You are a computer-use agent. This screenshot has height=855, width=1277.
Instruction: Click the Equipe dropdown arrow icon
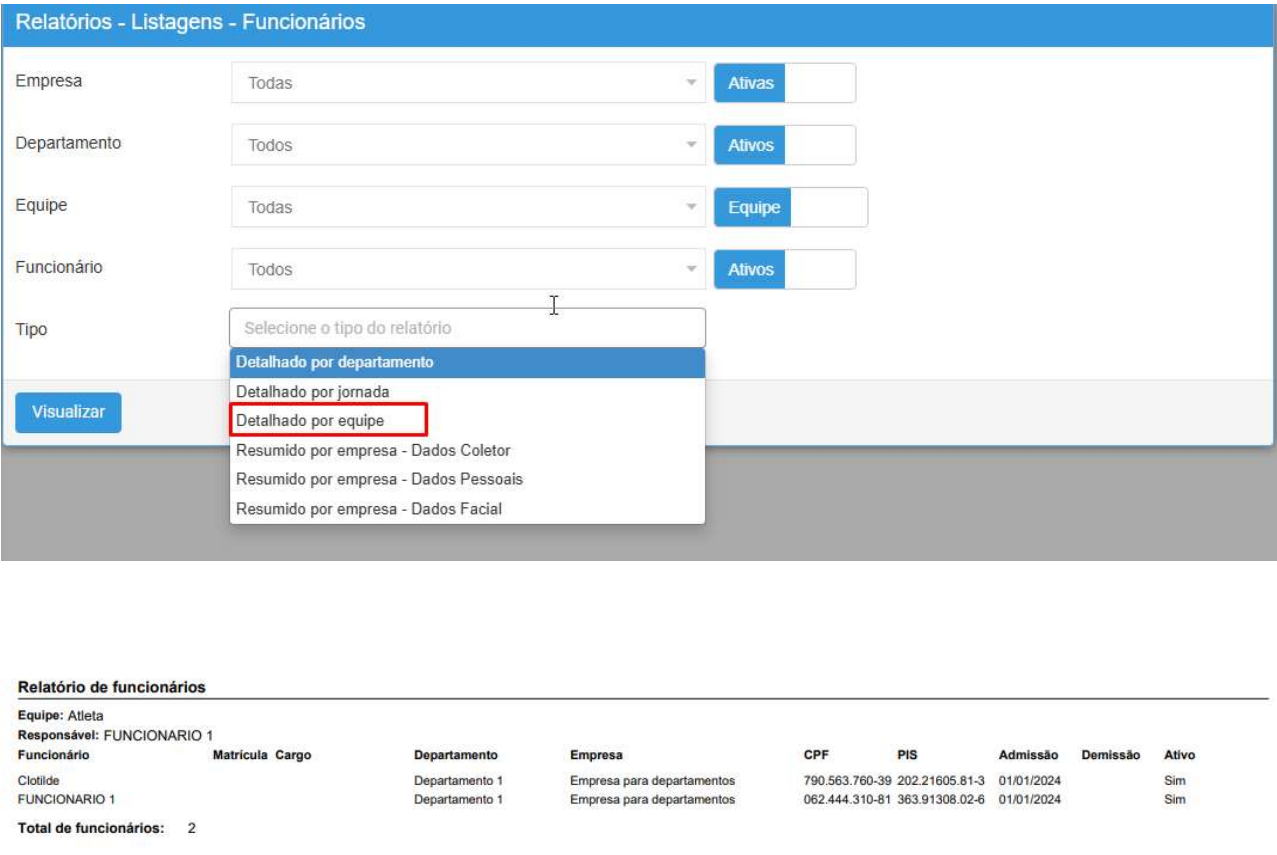690,207
